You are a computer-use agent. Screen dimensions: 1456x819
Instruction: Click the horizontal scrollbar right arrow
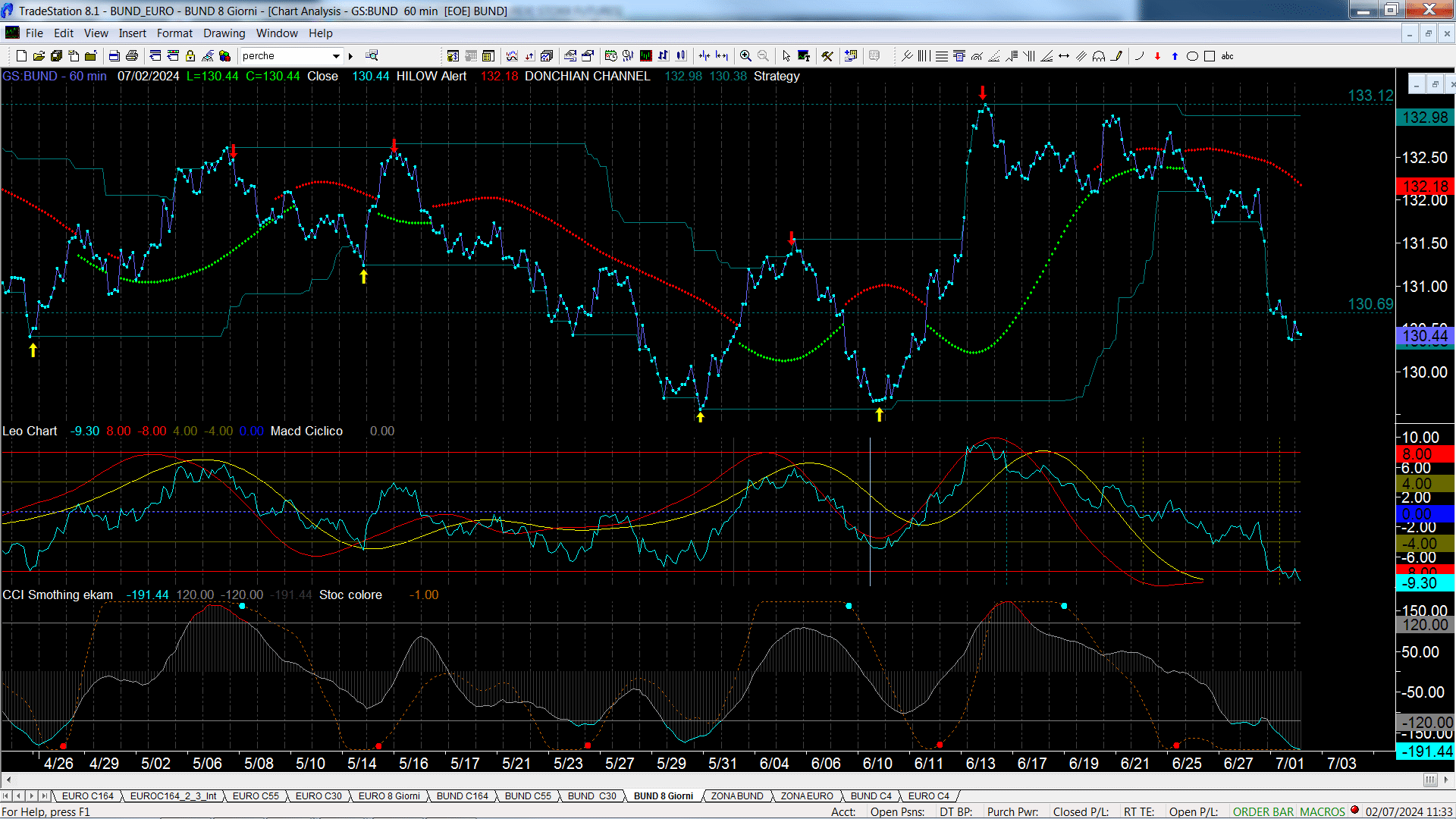pos(1447,780)
